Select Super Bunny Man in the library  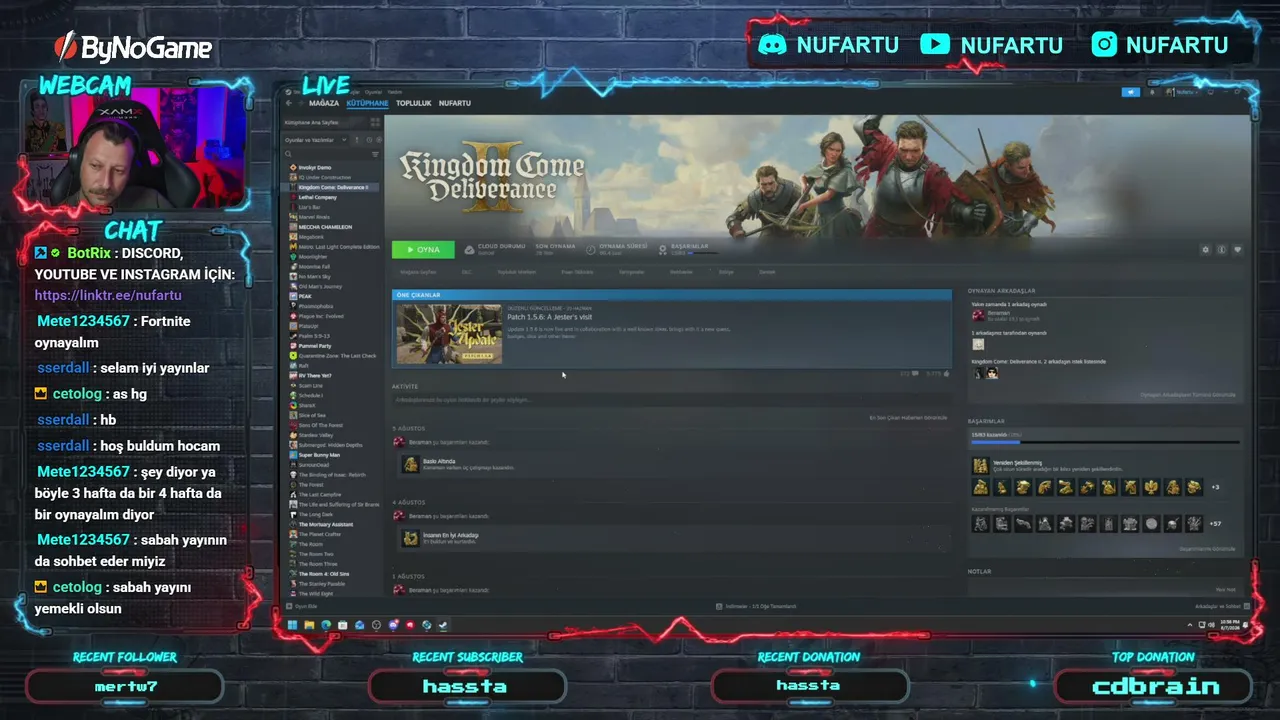point(319,455)
